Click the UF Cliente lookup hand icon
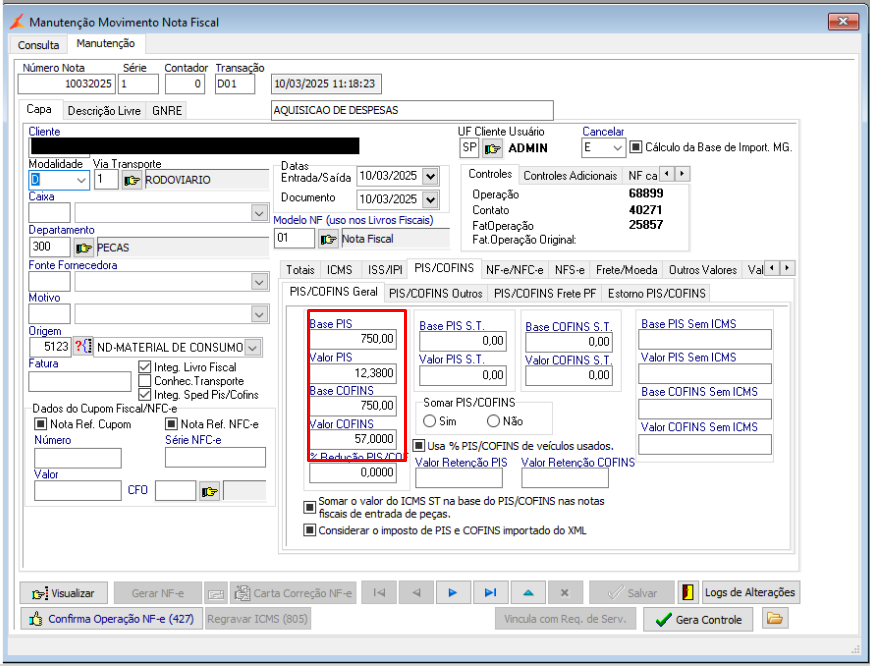Screen dimensions: 870x666 (x=492, y=148)
